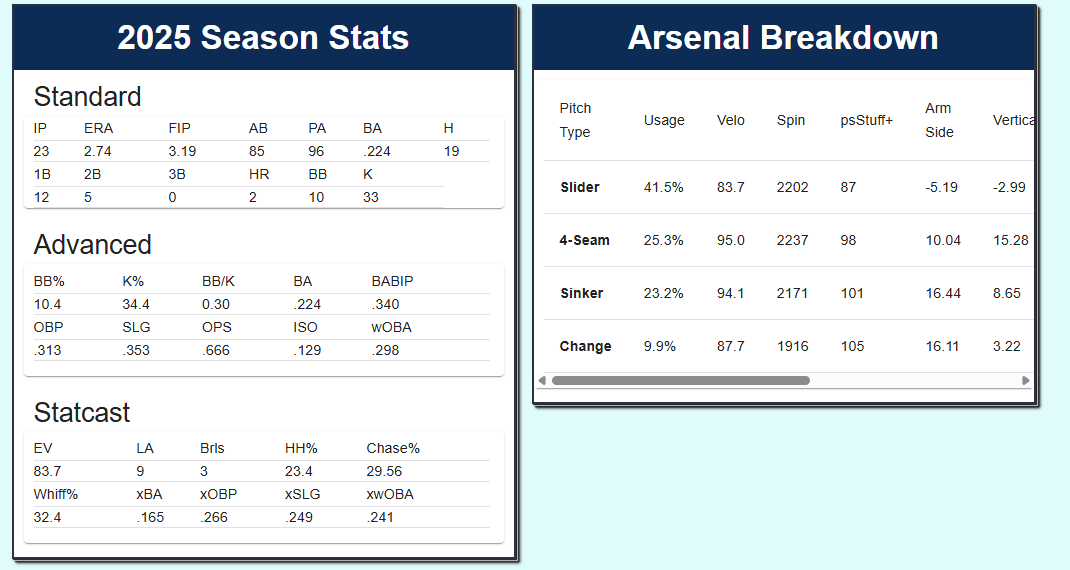The image size is (1070, 570).
Task: Click the Arm Side column header
Action: coord(938,120)
